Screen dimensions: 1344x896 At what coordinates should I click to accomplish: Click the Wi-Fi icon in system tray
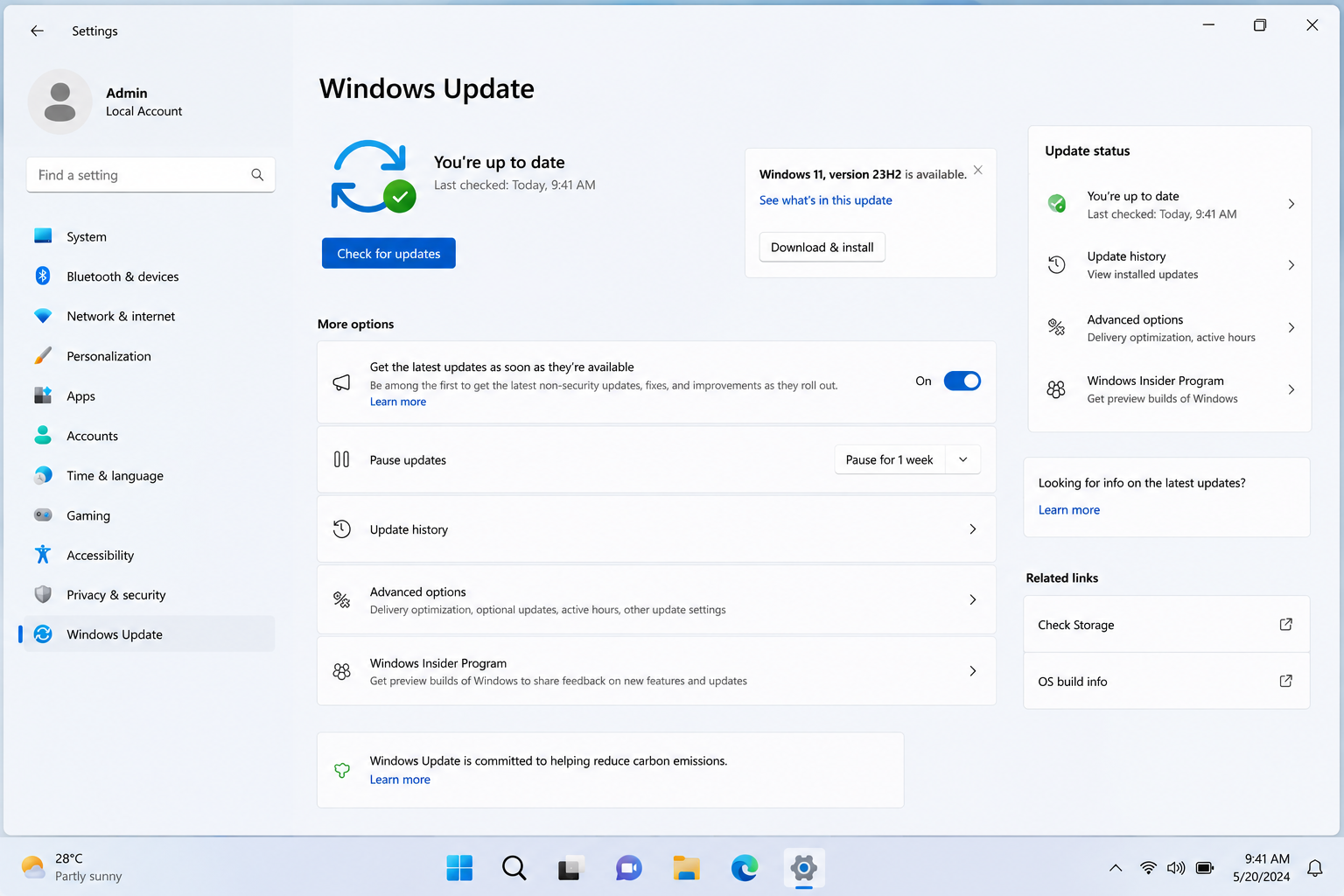click(x=1148, y=868)
